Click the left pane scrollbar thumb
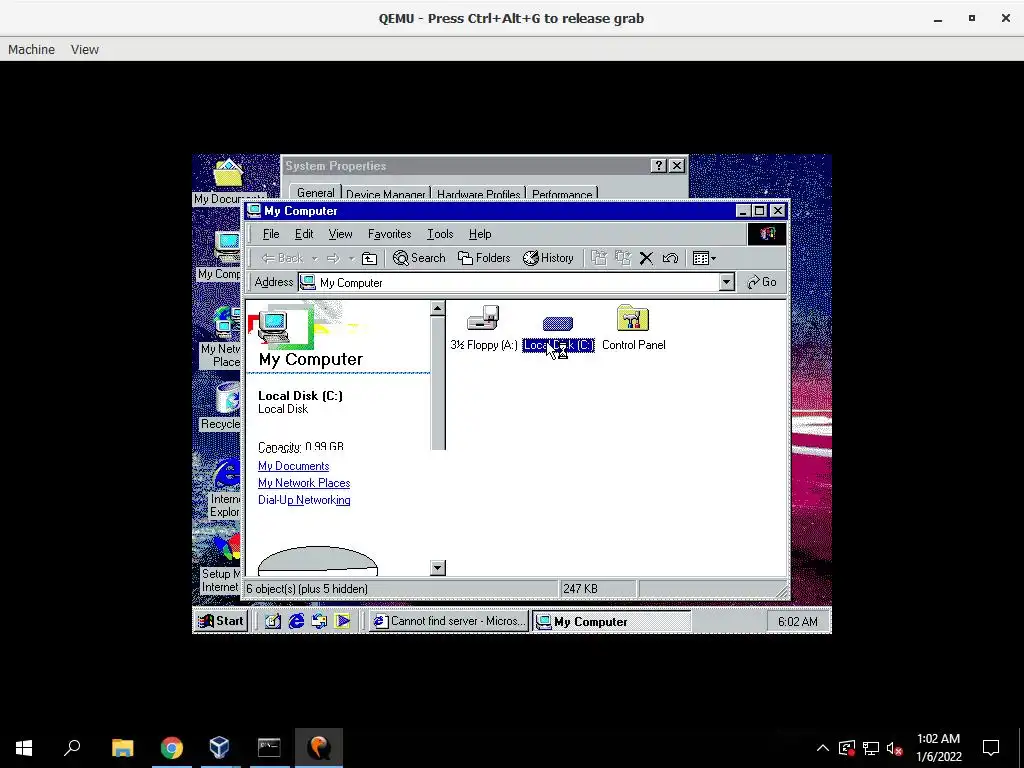This screenshot has width=1024, height=768. (438, 383)
